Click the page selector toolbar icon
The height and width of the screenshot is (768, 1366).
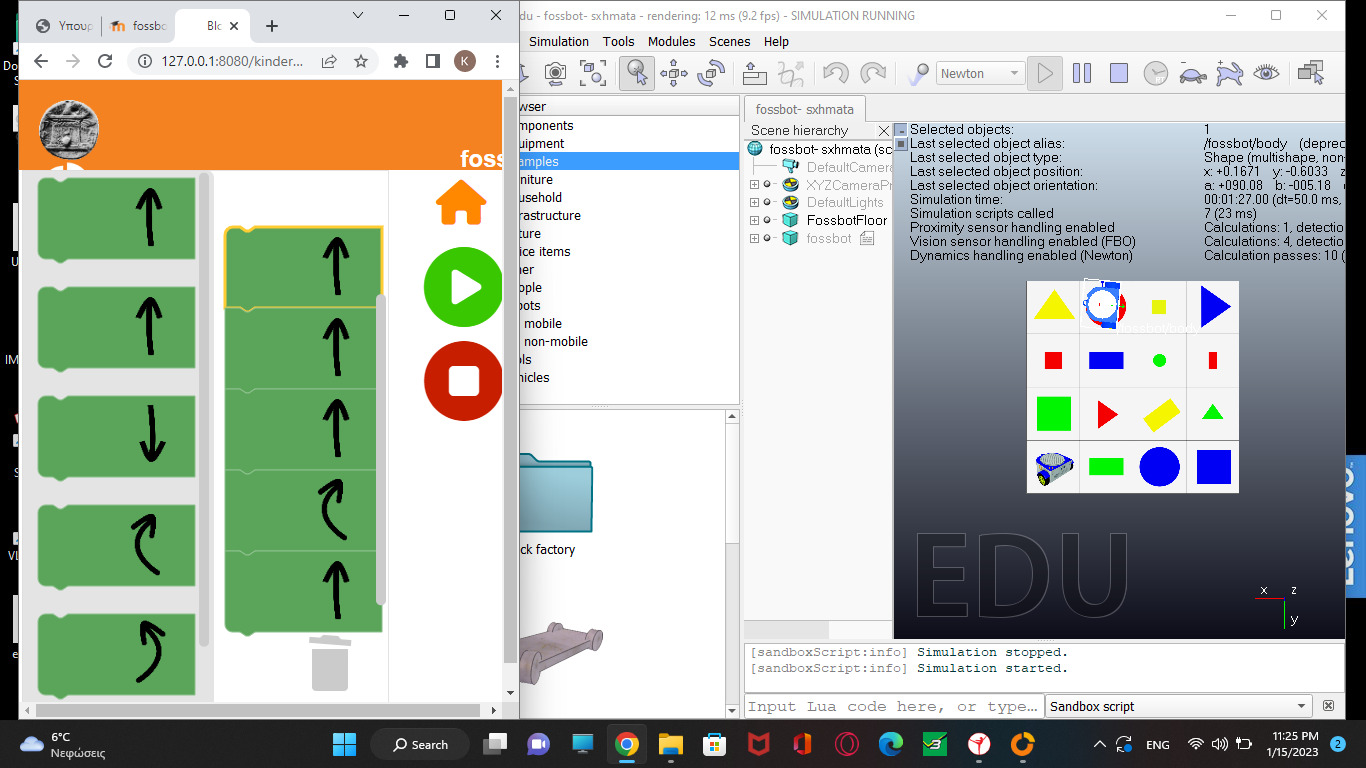(x=1310, y=73)
